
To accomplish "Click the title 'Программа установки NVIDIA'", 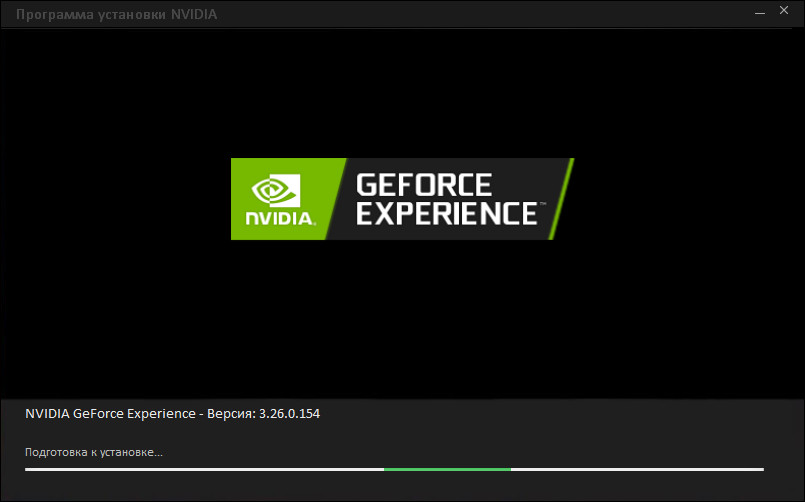I will [117, 14].
